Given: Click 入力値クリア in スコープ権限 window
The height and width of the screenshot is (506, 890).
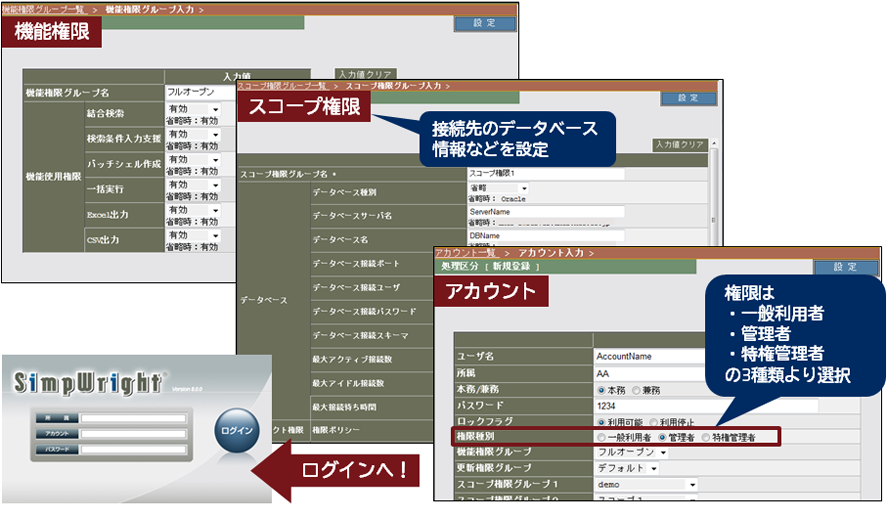Looking at the screenshot, I should (679, 145).
